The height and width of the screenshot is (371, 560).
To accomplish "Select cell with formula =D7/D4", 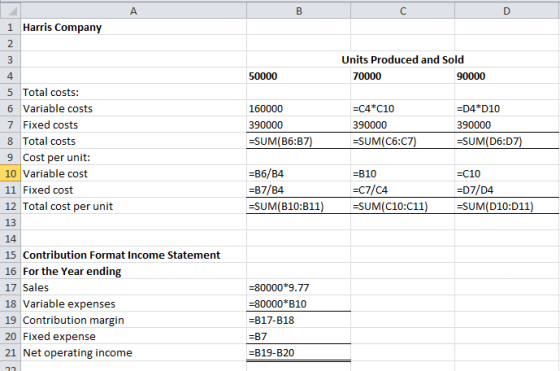I will [x=507, y=190].
